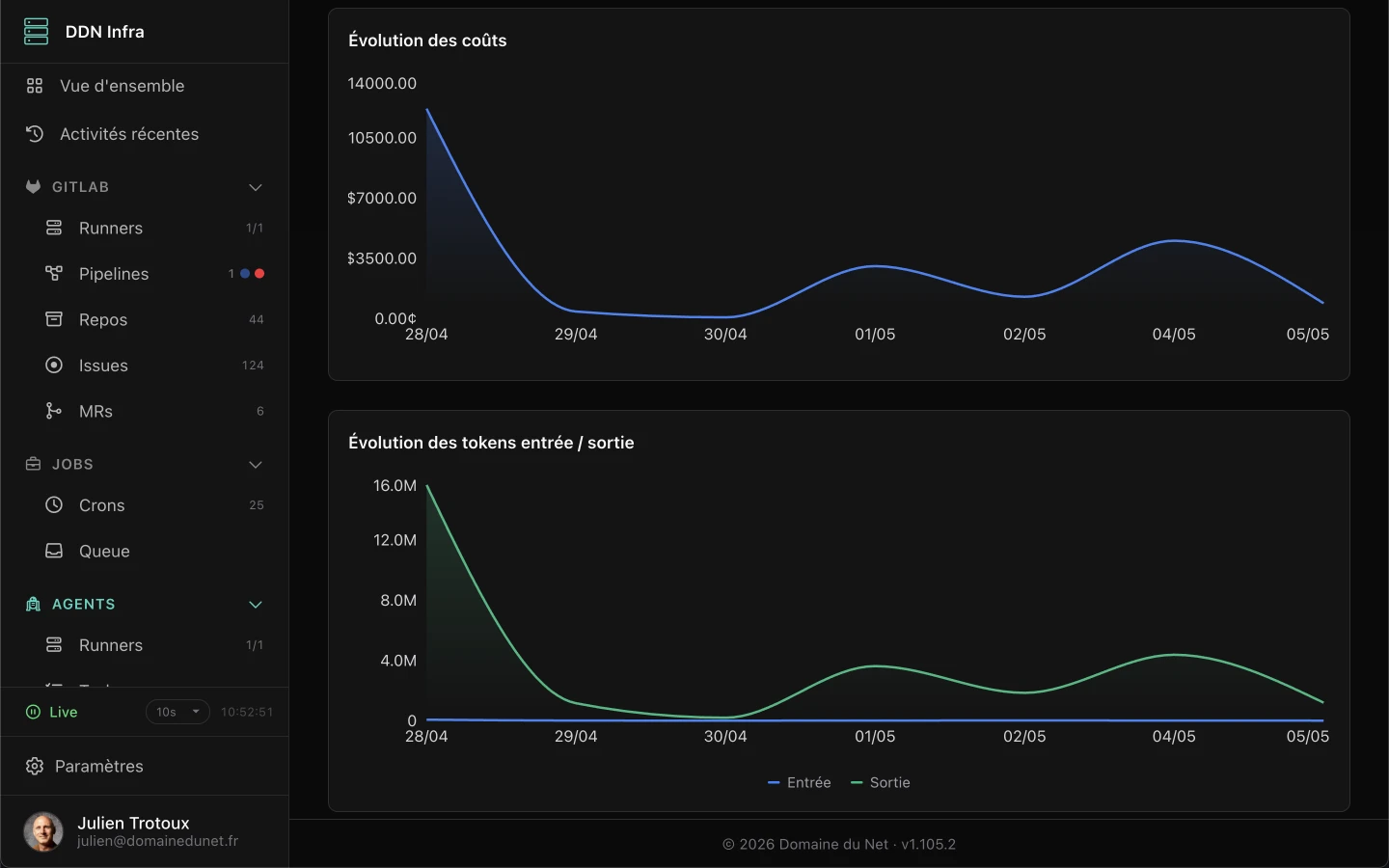
Task: Click the Pipelines icon in GitLab section
Action: [54, 274]
